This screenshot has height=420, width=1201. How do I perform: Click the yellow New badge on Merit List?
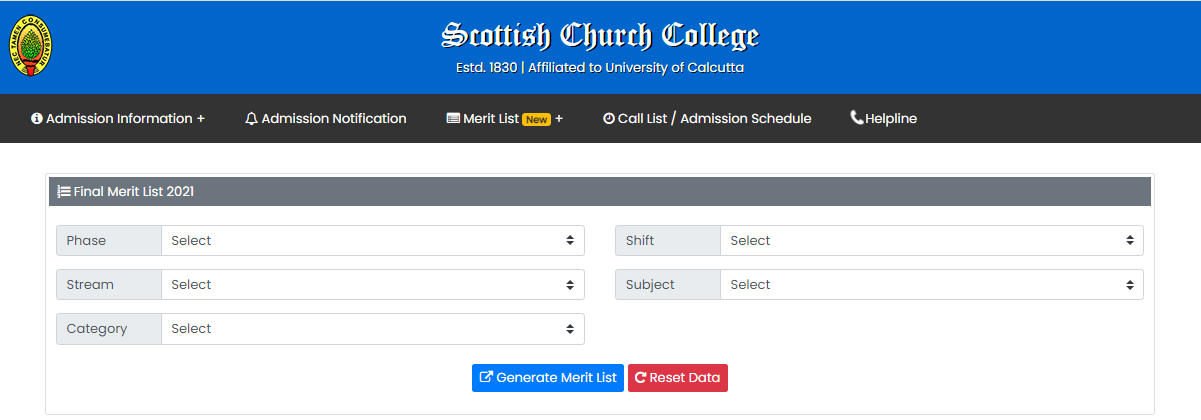537,119
